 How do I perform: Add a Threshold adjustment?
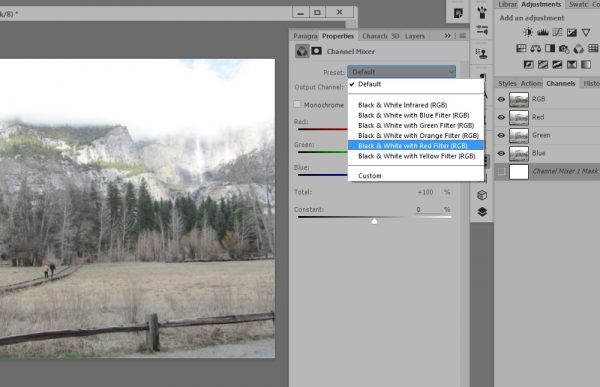557,64
